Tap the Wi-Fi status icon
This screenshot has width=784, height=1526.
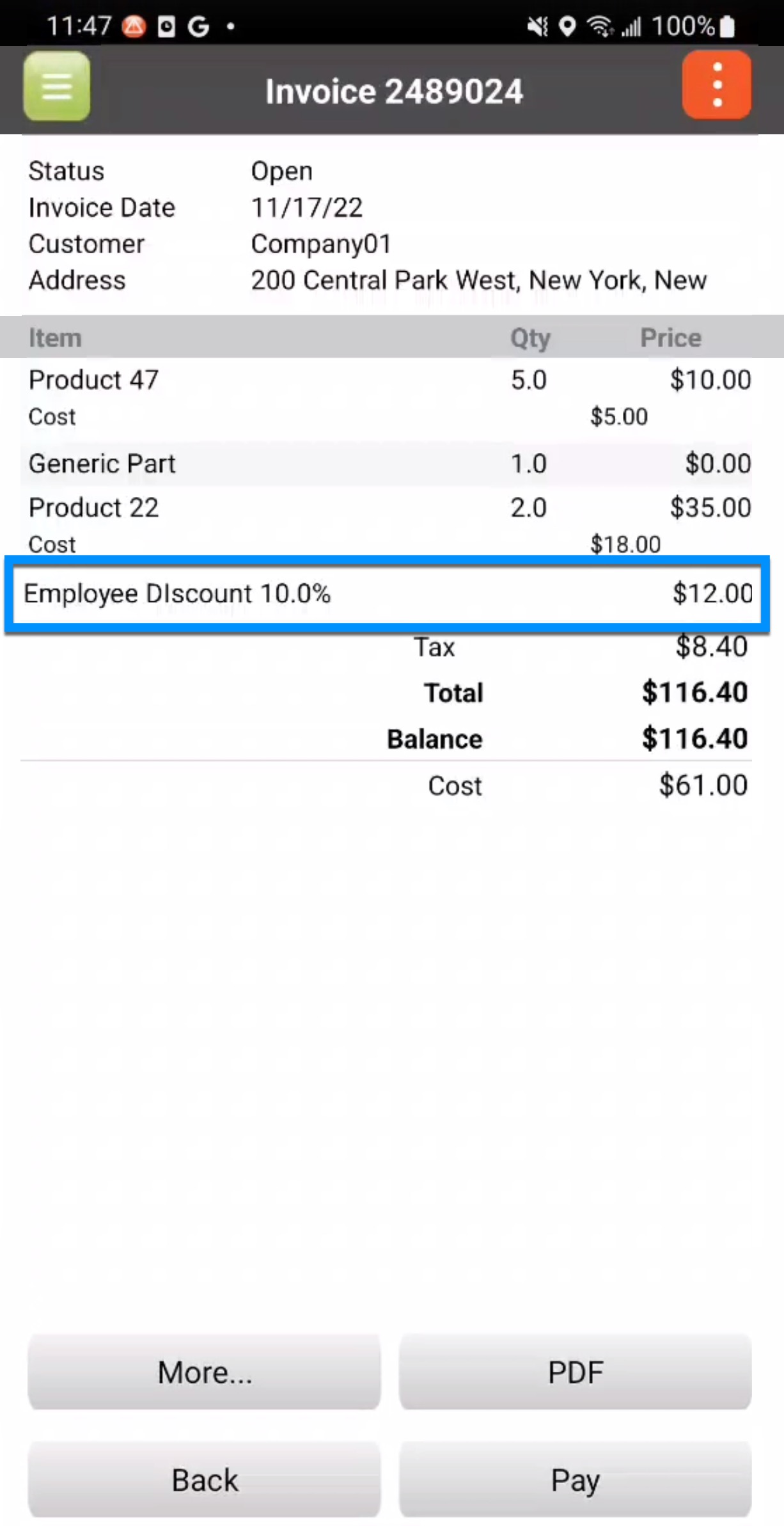pos(599,26)
